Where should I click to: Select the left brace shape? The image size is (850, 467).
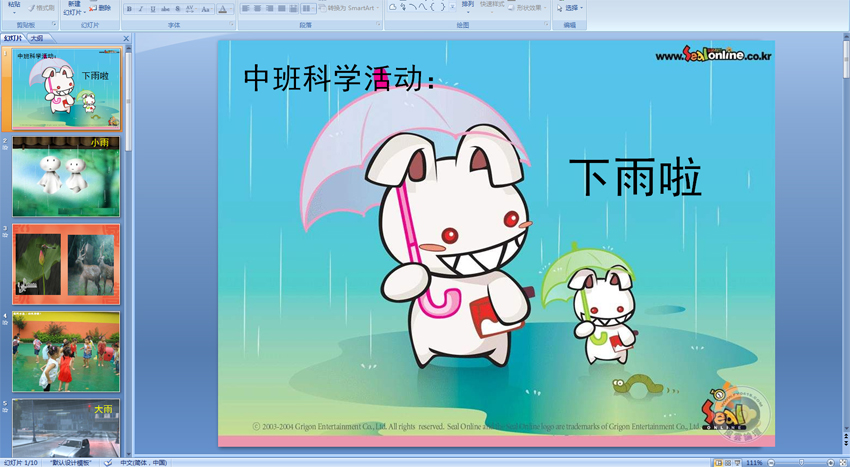(x=433, y=7)
